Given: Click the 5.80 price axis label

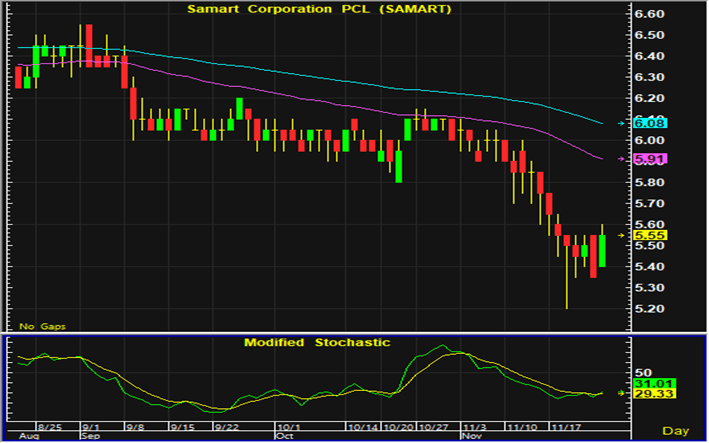Looking at the screenshot, I should 650,183.
